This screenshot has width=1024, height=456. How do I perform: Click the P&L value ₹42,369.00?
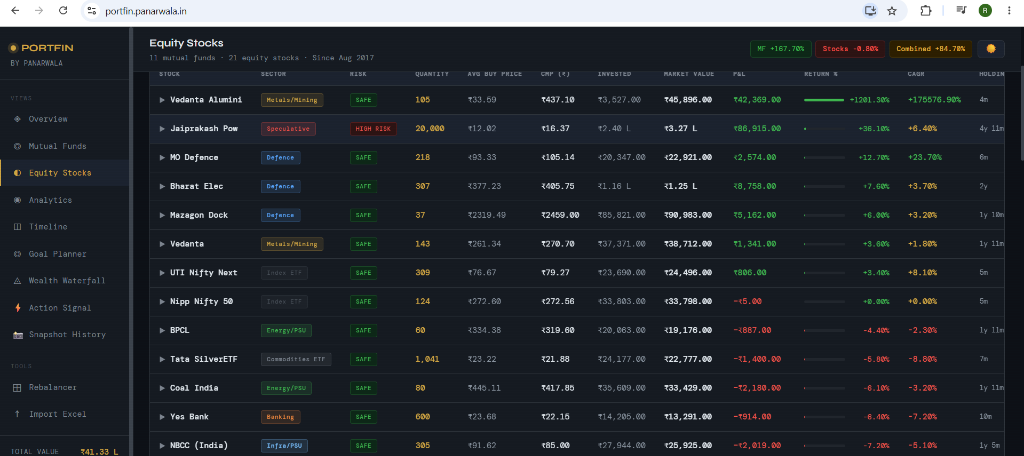click(x=757, y=100)
